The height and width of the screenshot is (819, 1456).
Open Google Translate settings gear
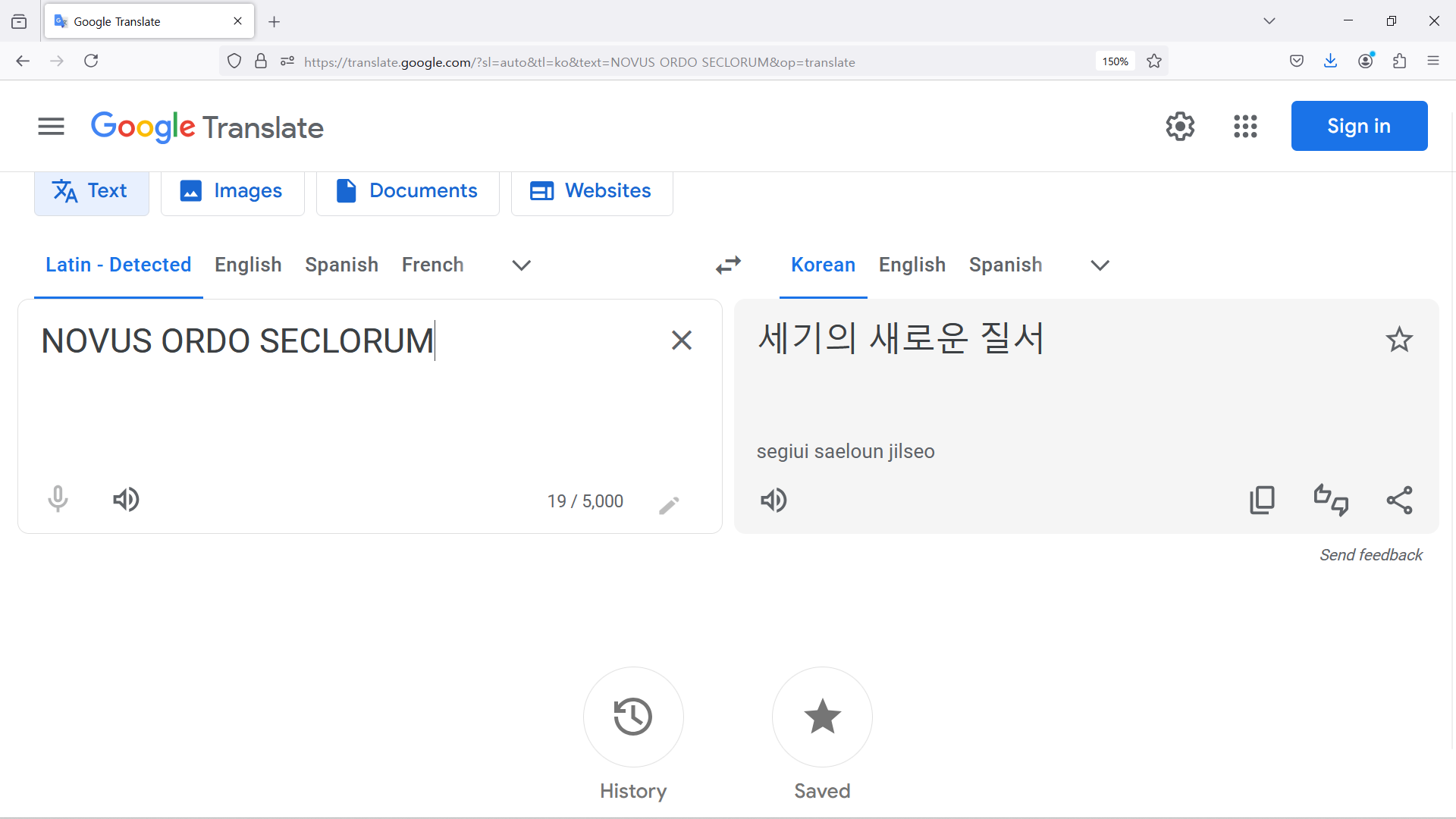1180,127
